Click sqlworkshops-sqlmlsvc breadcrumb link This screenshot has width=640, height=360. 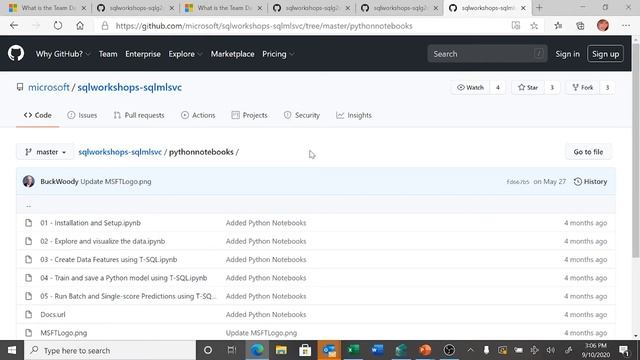[x=120, y=152]
